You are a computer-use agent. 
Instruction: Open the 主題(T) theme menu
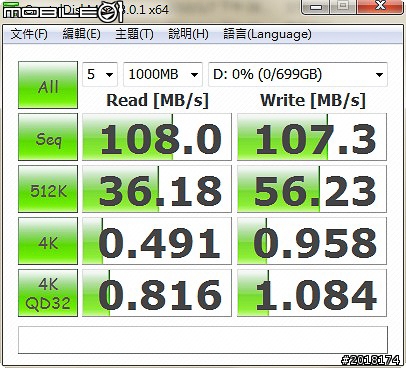tap(134, 34)
